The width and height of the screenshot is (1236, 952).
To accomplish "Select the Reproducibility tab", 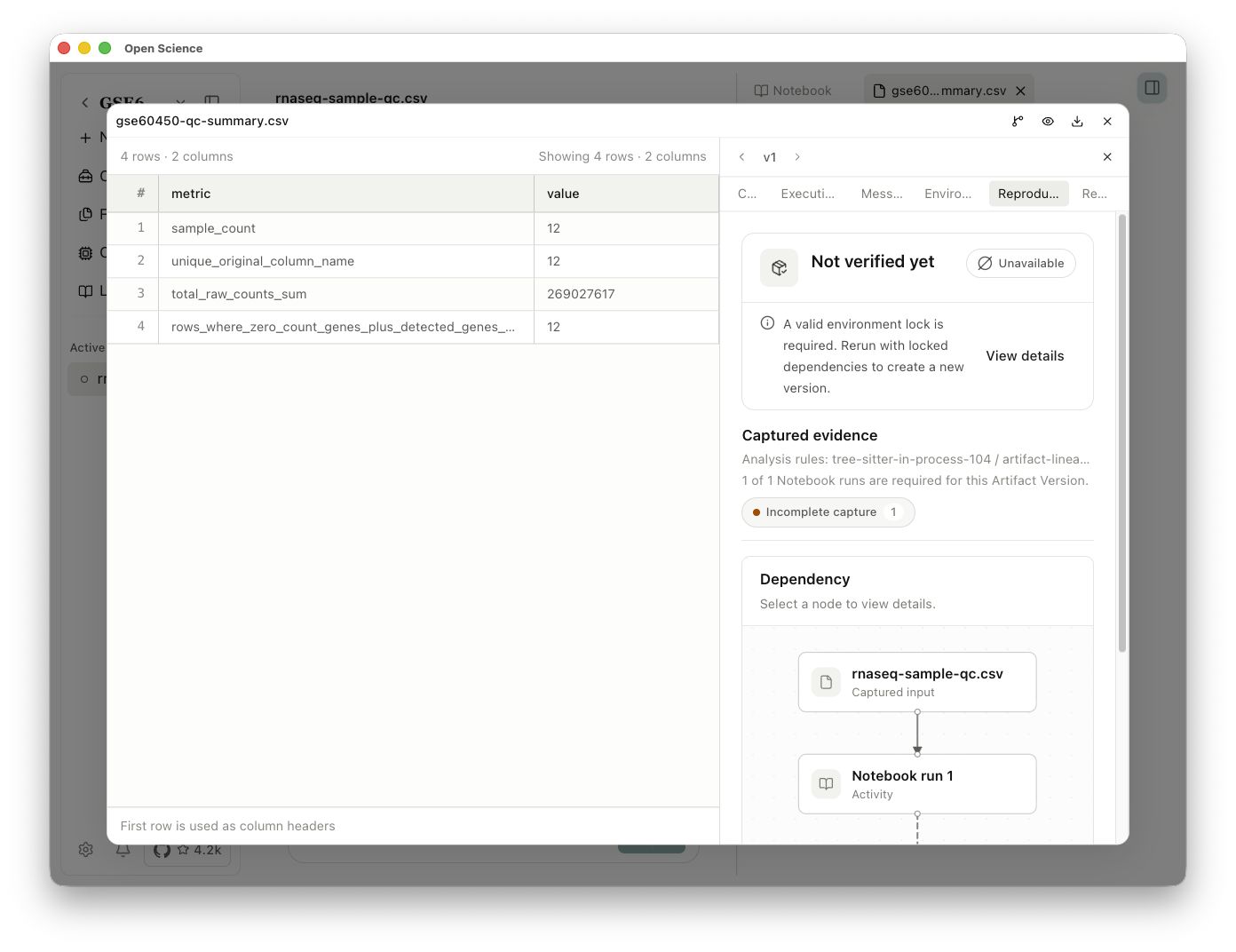I will click(1028, 194).
